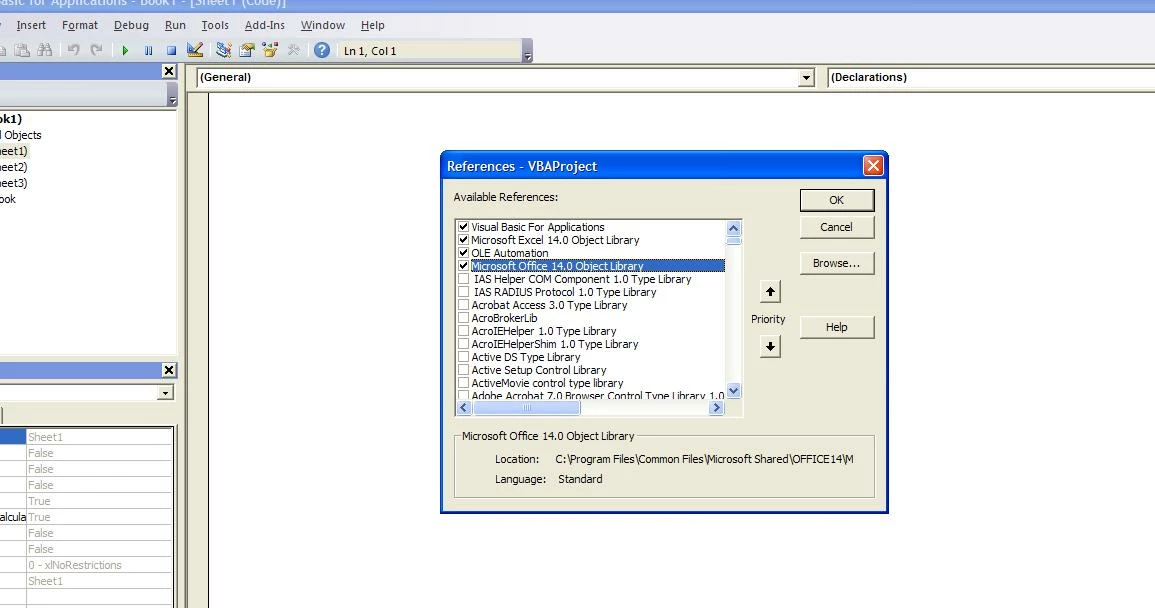This screenshot has width=1155, height=608.
Task: Open the Run menu
Action: 175,25
